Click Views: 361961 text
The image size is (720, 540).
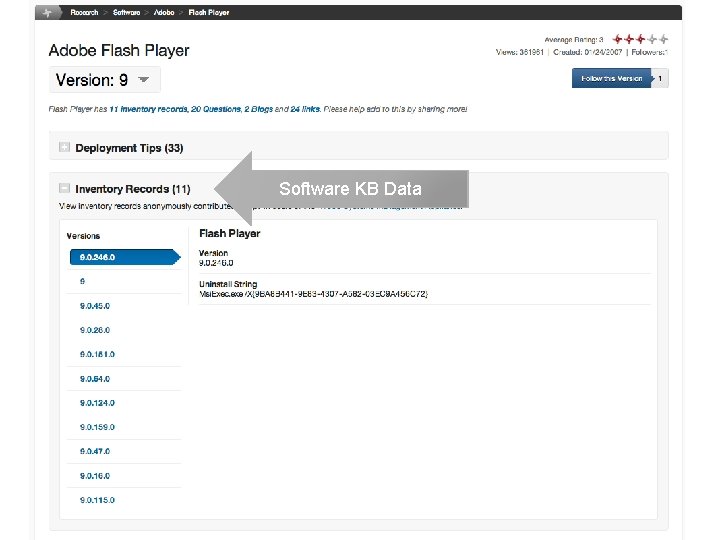click(519, 52)
